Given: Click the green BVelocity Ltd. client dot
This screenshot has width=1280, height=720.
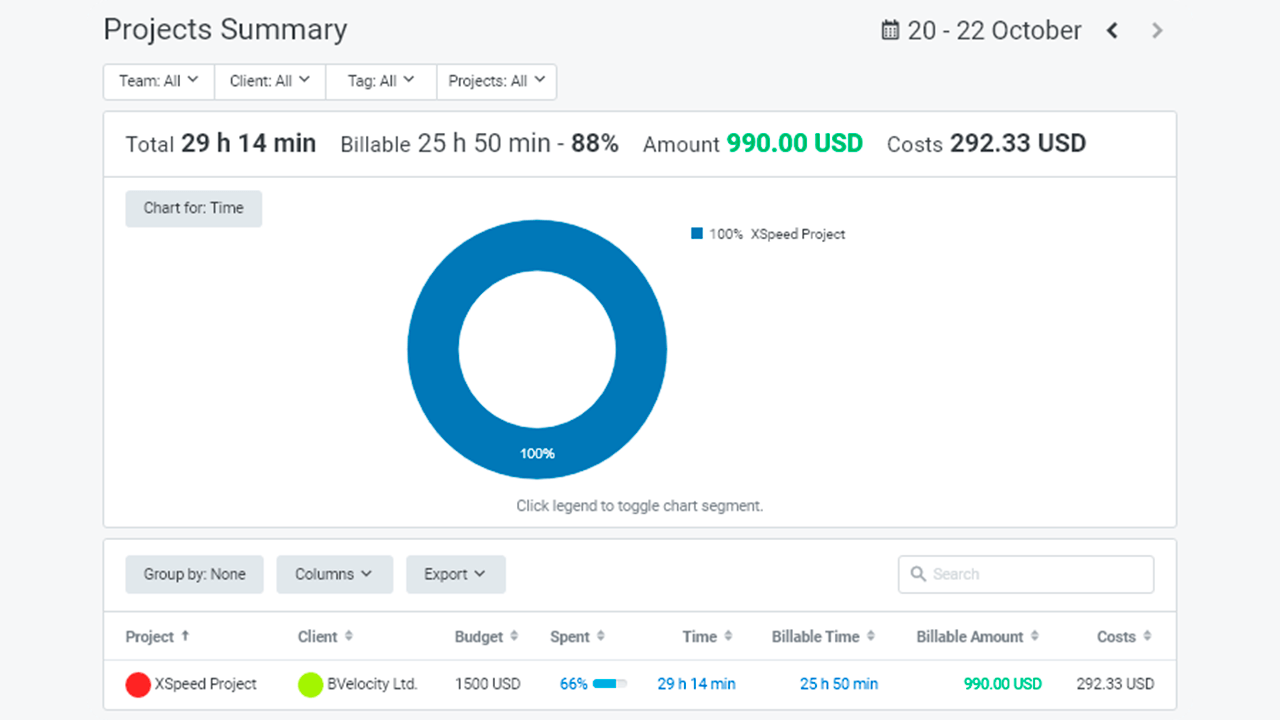Looking at the screenshot, I should pyautogui.click(x=310, y=685).
